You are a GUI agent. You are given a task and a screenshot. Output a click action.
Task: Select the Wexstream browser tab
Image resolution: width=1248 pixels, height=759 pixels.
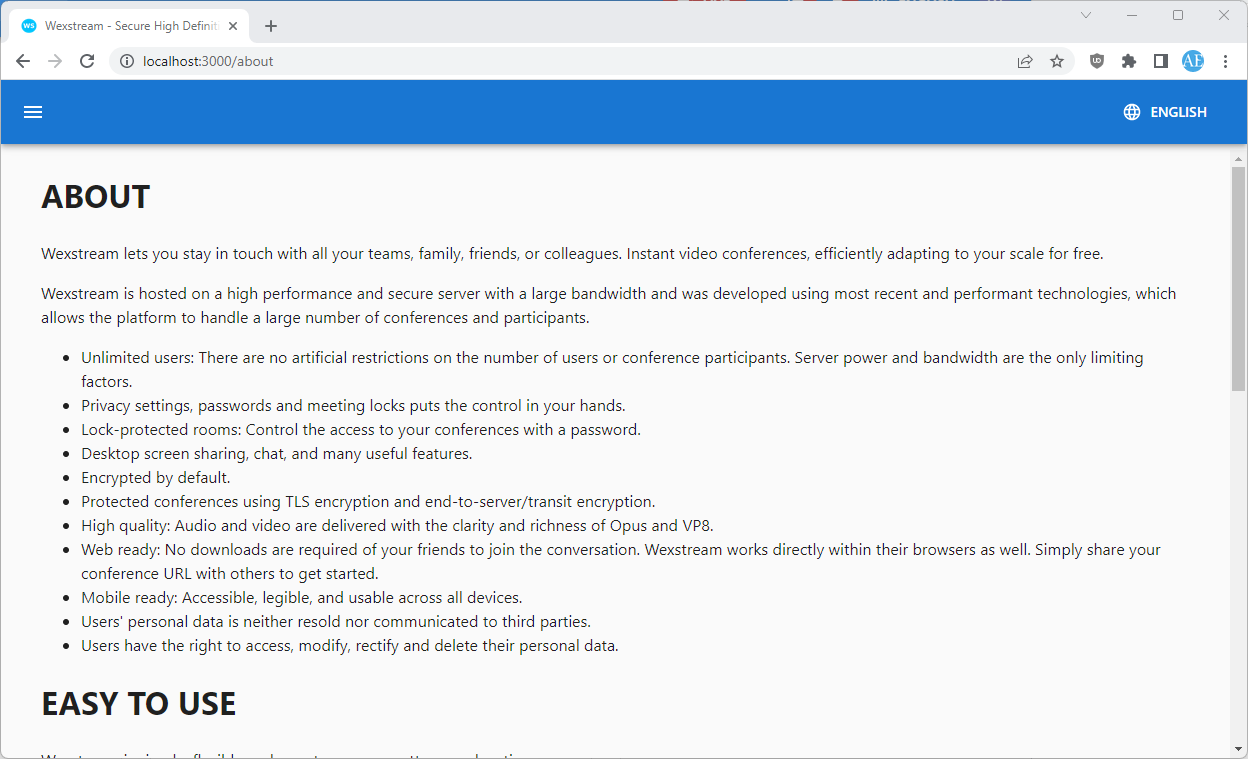point(129,26)
